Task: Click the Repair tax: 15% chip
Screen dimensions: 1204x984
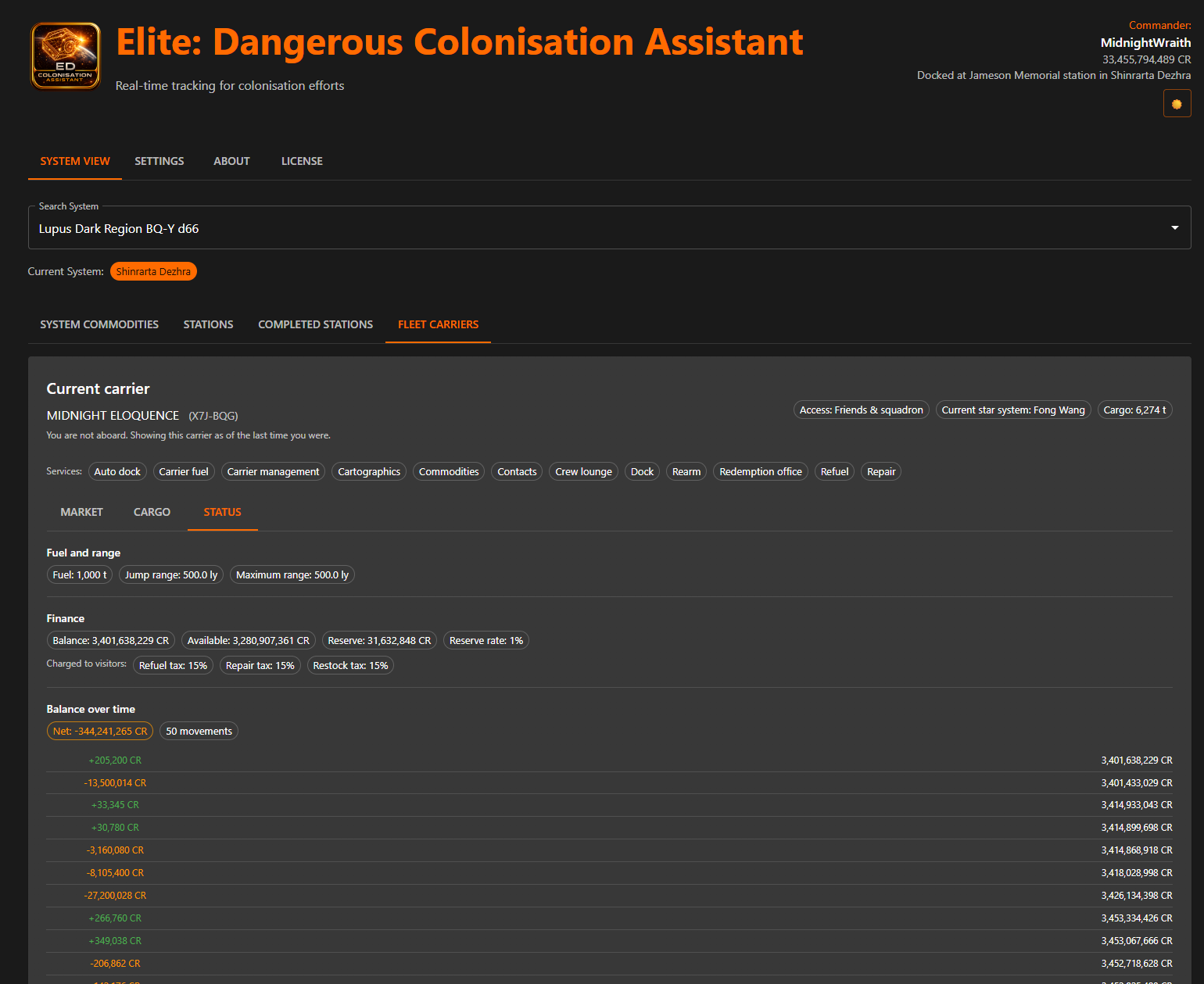Action: click(260, 665)
